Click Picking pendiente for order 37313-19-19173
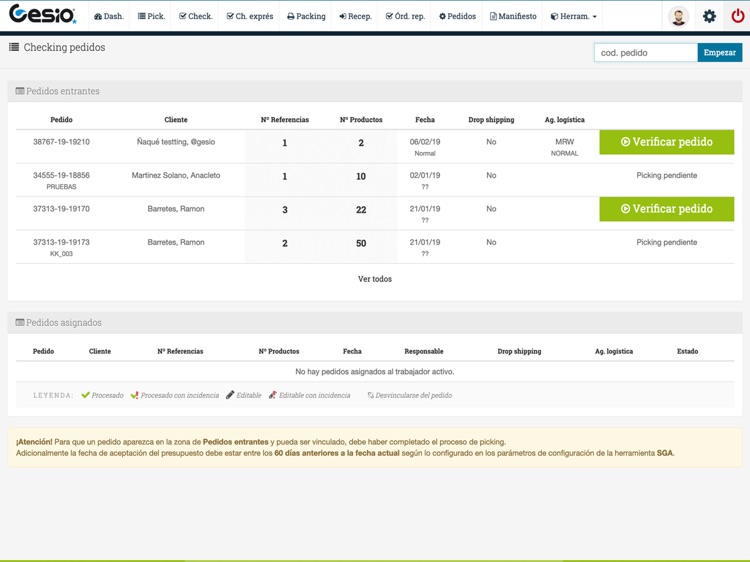 pyautogui.click(x=666, y=242)
